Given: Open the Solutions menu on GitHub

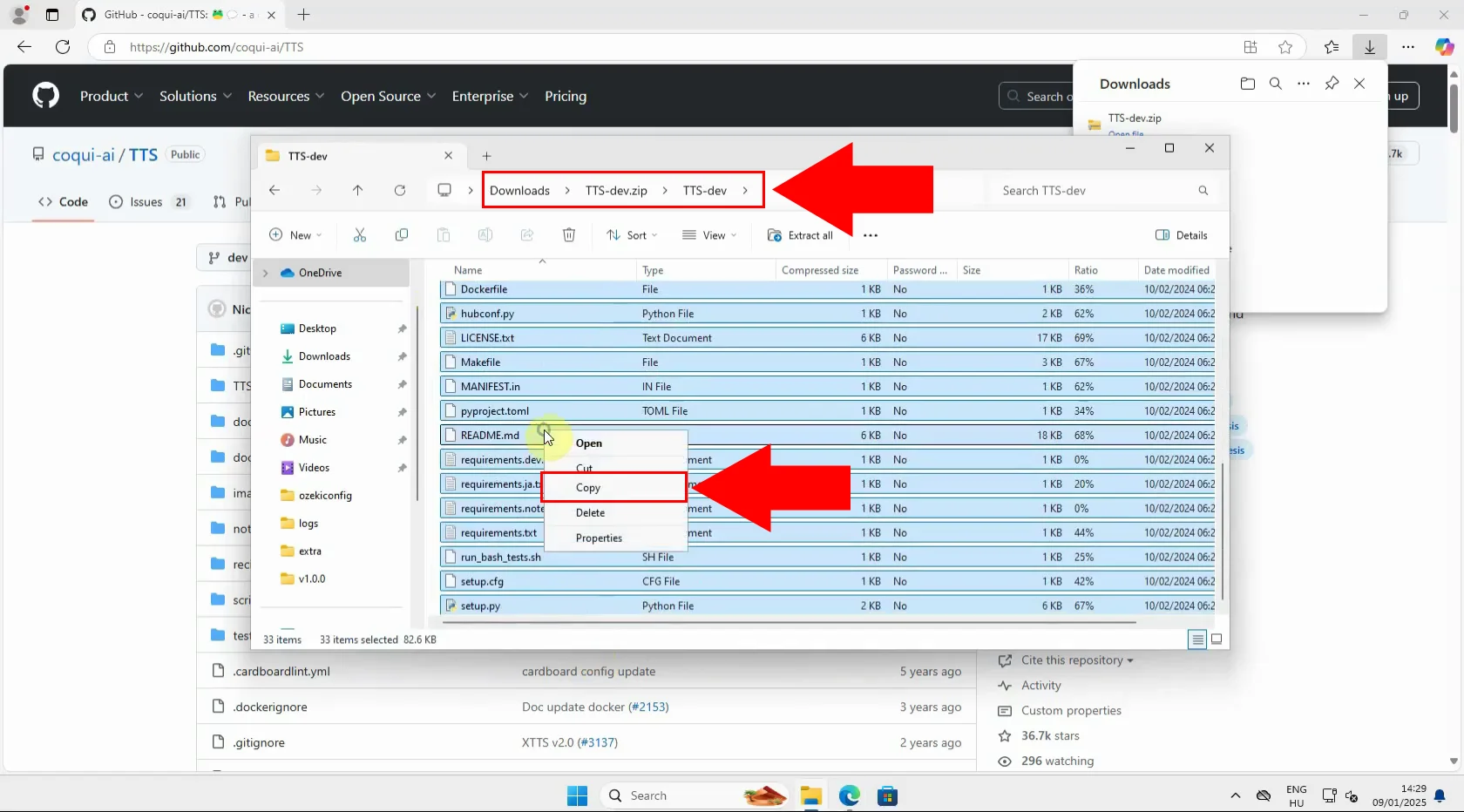Looking at the screenshot, I should (x=195, y=96).
